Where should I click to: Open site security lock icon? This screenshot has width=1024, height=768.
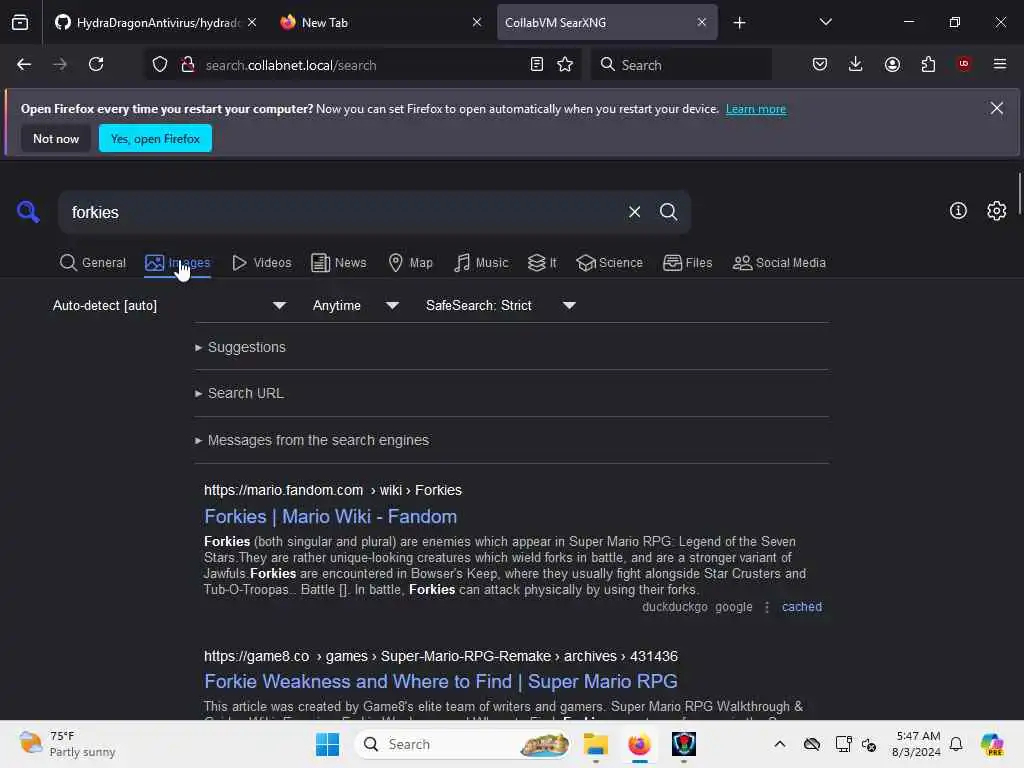(x=188, y=64)
